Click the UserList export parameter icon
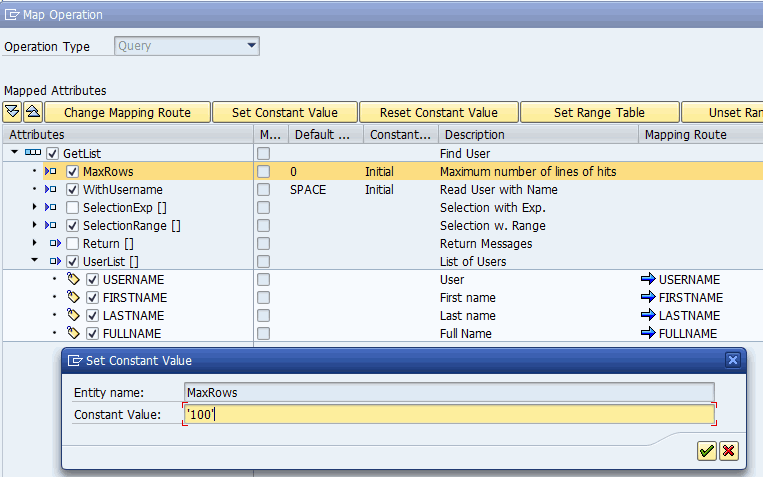763x477 pixels. [55, 261]
